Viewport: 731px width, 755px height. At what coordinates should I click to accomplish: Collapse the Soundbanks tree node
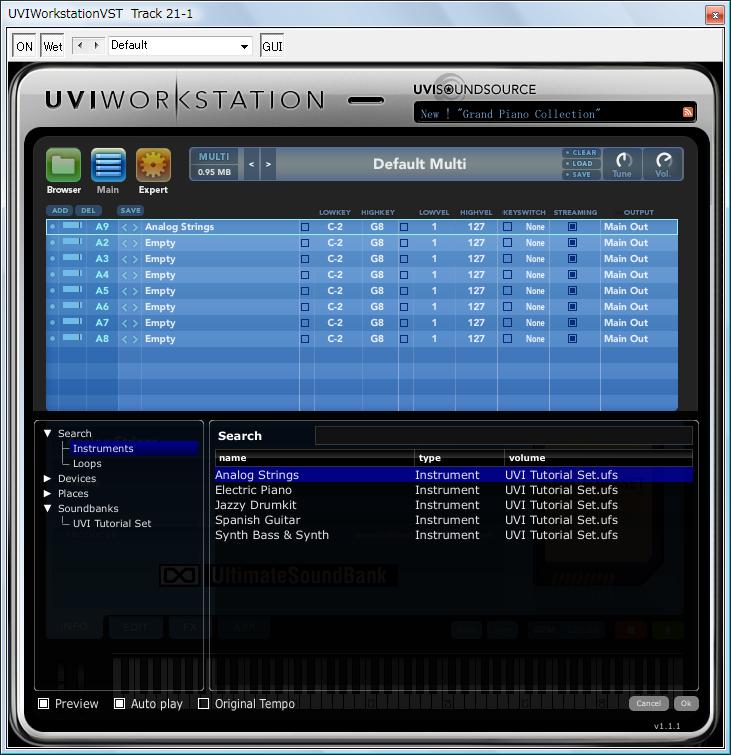point(47,508)
